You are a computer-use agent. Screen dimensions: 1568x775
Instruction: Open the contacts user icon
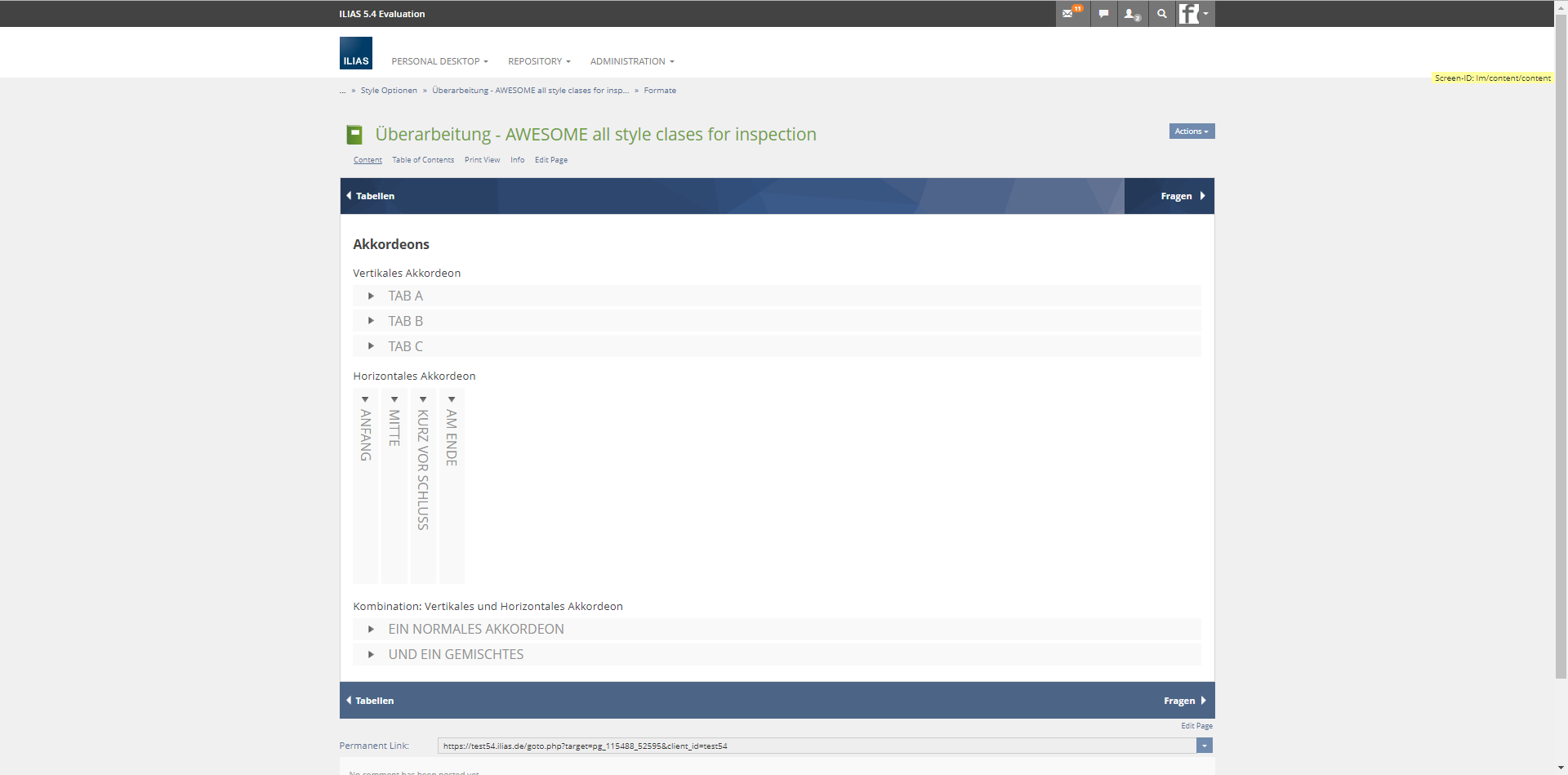click(1132, 14)
